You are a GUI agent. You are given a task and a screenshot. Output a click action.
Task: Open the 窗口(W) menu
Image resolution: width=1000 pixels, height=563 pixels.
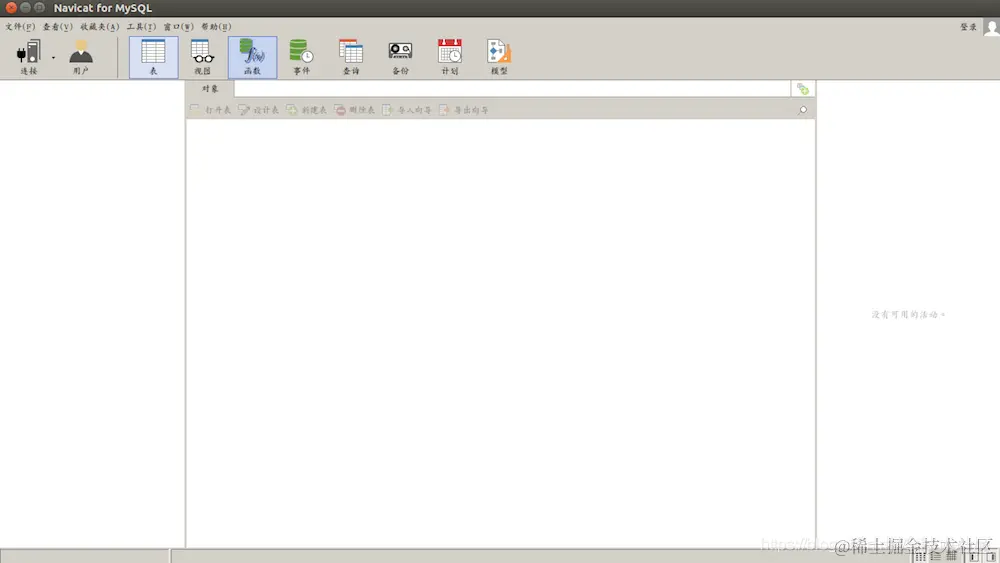pos(179,27)
